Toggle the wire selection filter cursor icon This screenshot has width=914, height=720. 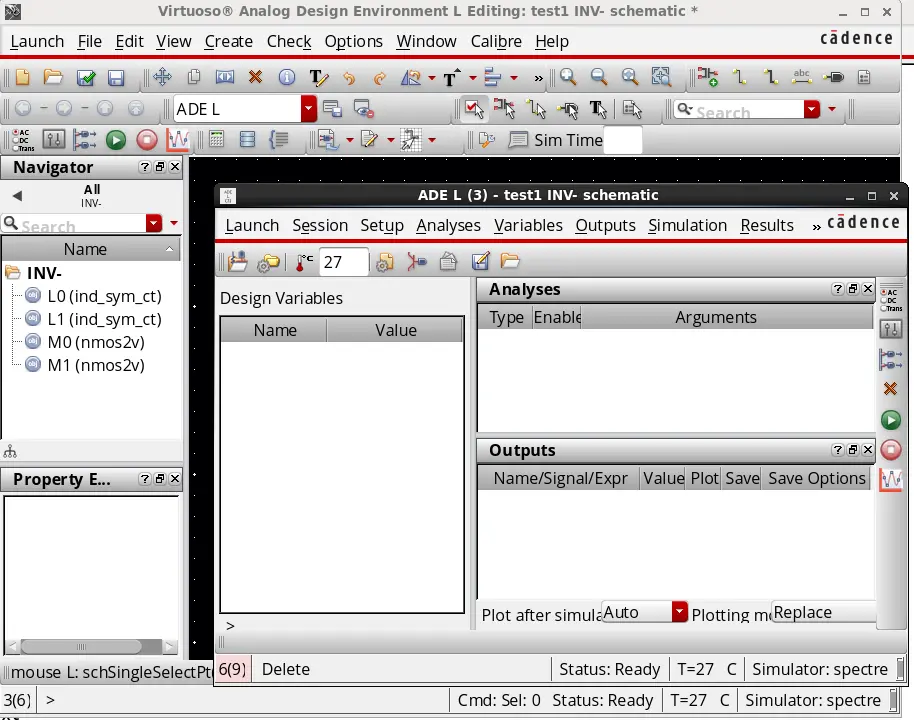(536, 109)
